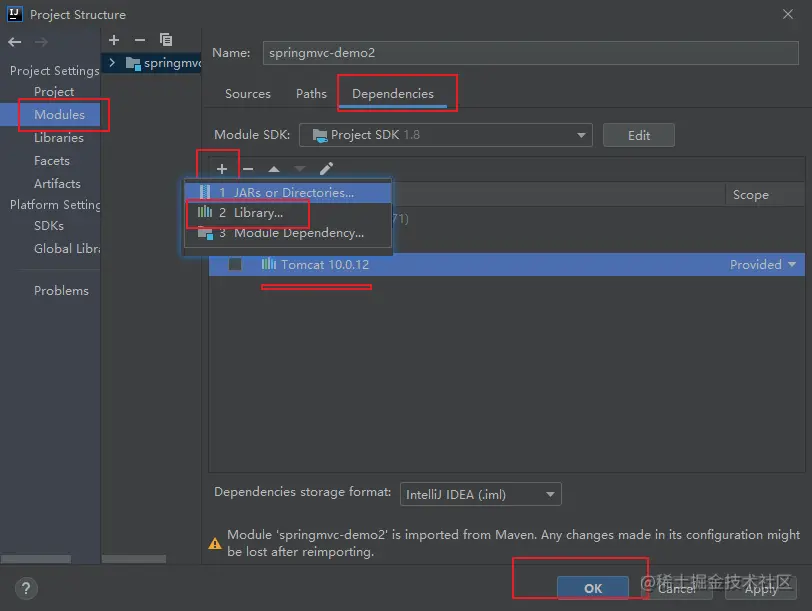Select Global Libraries in sidebar
Viewport: 812px width, 611px height.
67,249
